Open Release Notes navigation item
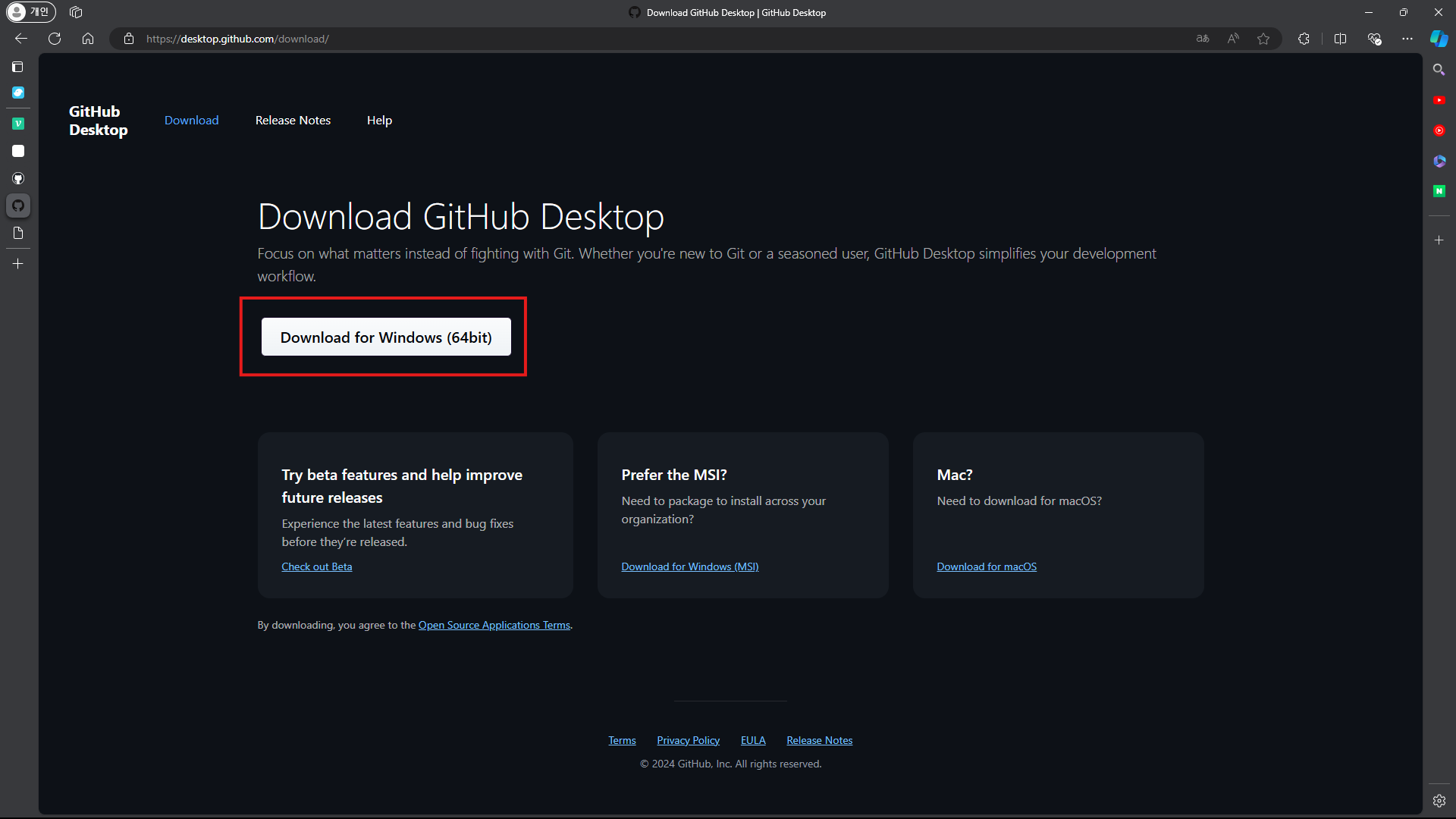Image resolution: width=1456 pixels, height=819 pixels. pos(293,121)
